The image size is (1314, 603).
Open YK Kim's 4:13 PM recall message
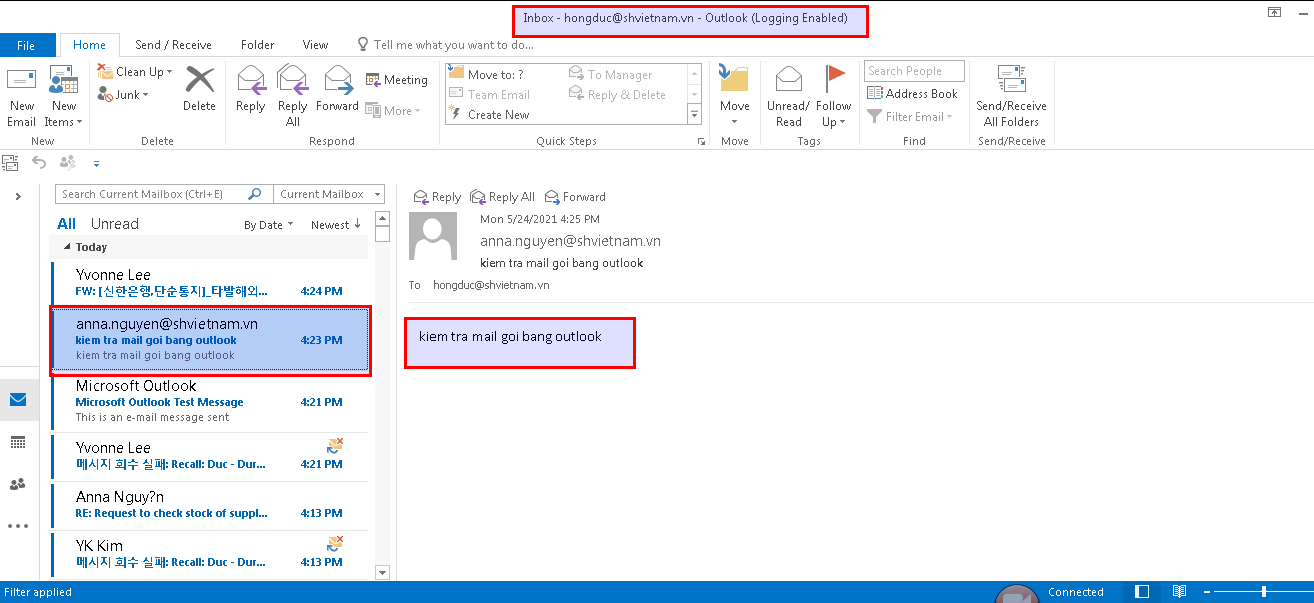[x=210, y=554]
